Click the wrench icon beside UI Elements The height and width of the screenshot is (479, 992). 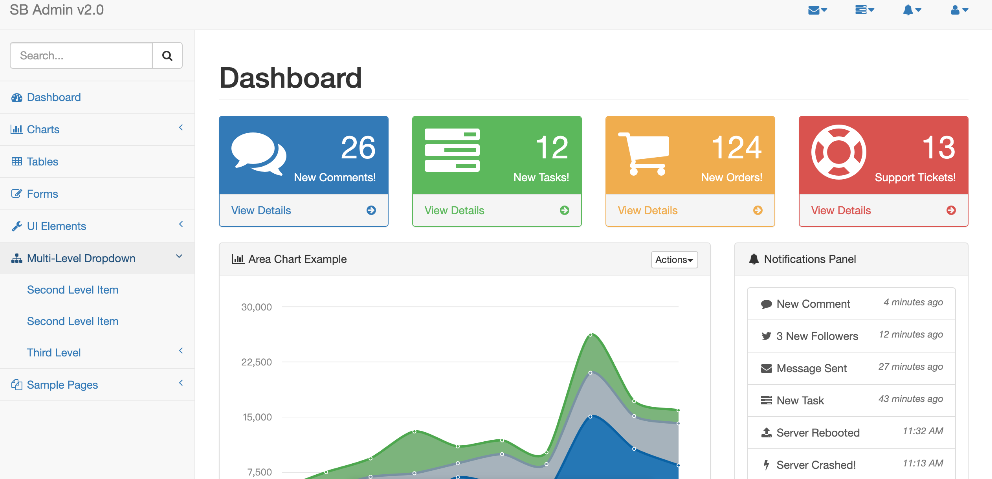(16, 226)
